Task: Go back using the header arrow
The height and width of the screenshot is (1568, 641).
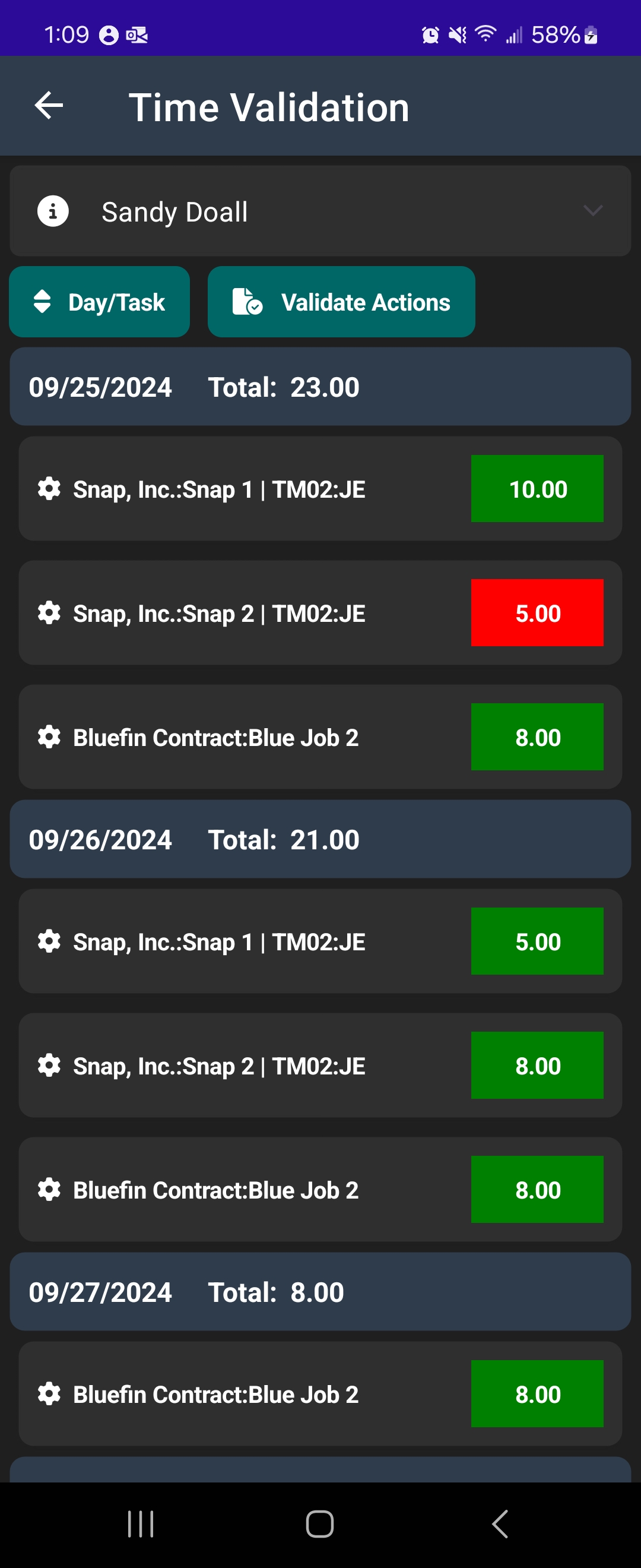Action: [x=49, y=106]
